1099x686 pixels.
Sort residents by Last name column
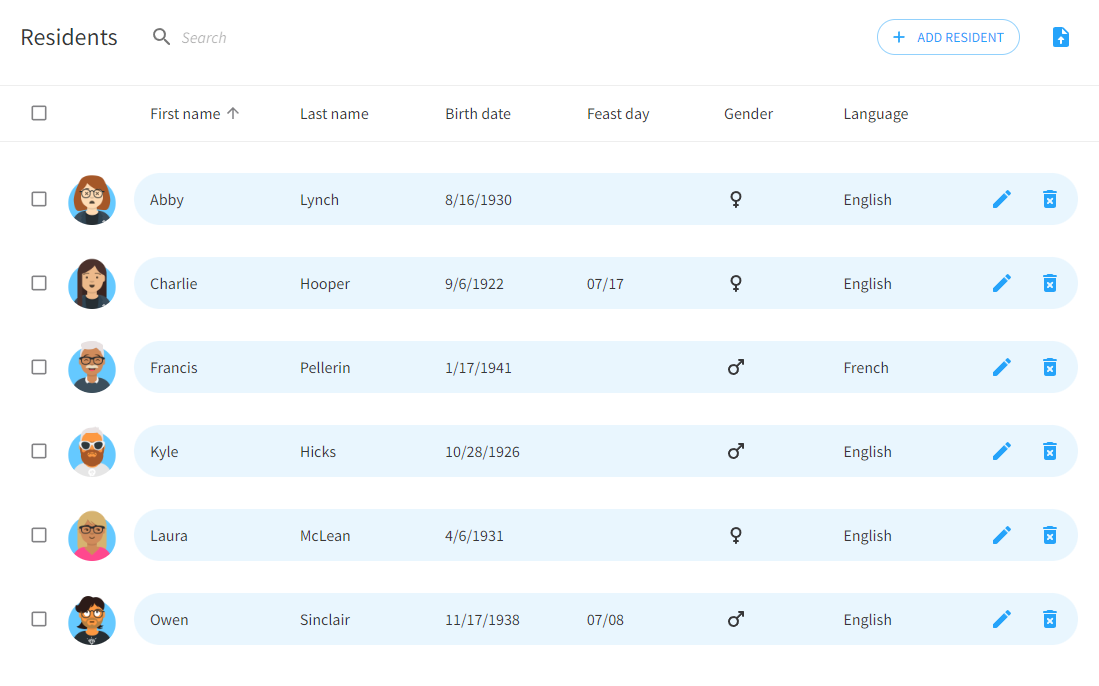point(334,114)
